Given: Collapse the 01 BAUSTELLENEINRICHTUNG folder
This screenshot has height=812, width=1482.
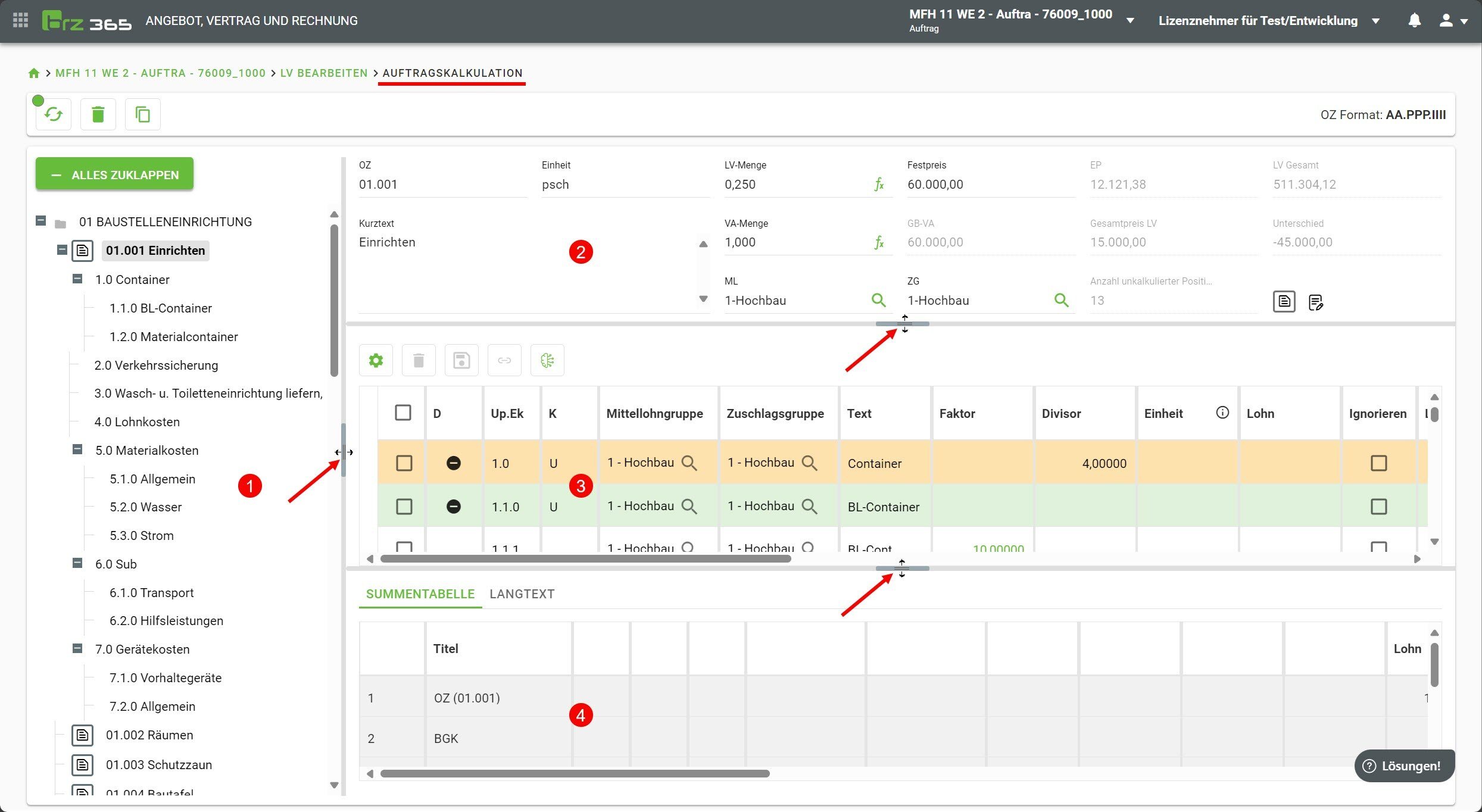Looking at the screenshot, I should (x=40, y=221).
